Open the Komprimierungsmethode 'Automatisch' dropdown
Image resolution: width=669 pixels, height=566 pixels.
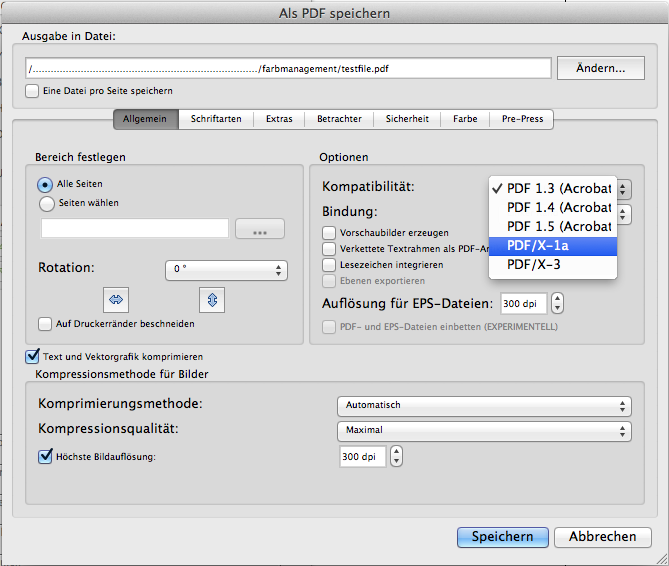coord(484,405)
